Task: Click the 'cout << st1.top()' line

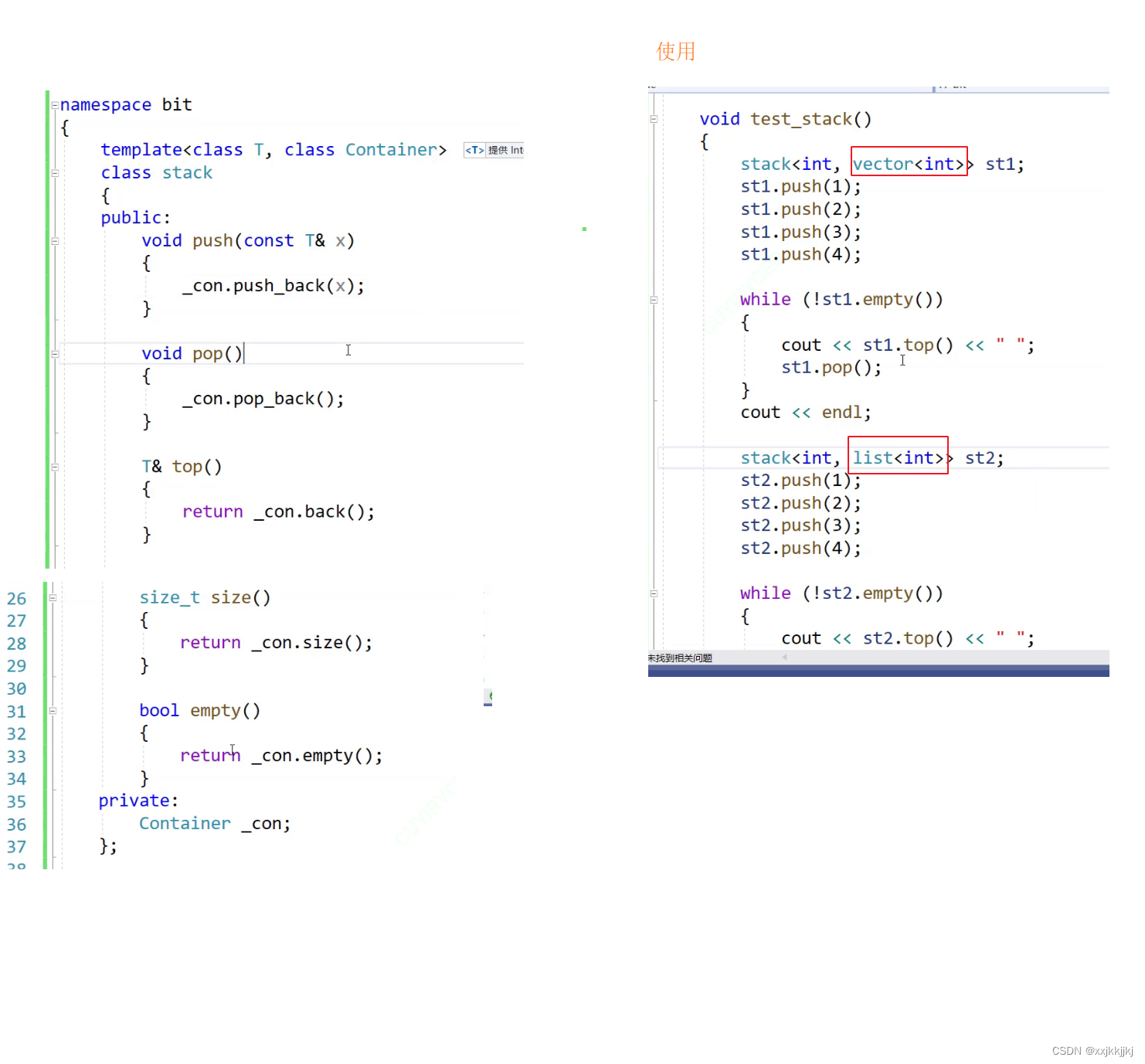Action: click(908, 345)
